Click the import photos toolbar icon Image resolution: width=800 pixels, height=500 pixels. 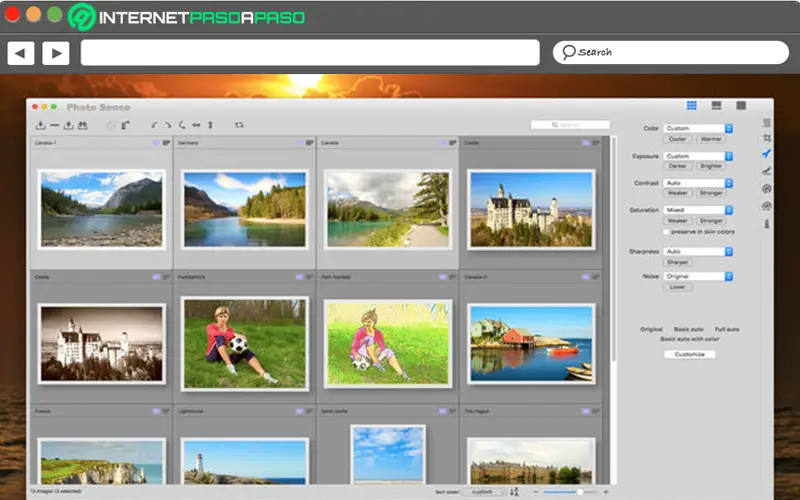(40, 125)
